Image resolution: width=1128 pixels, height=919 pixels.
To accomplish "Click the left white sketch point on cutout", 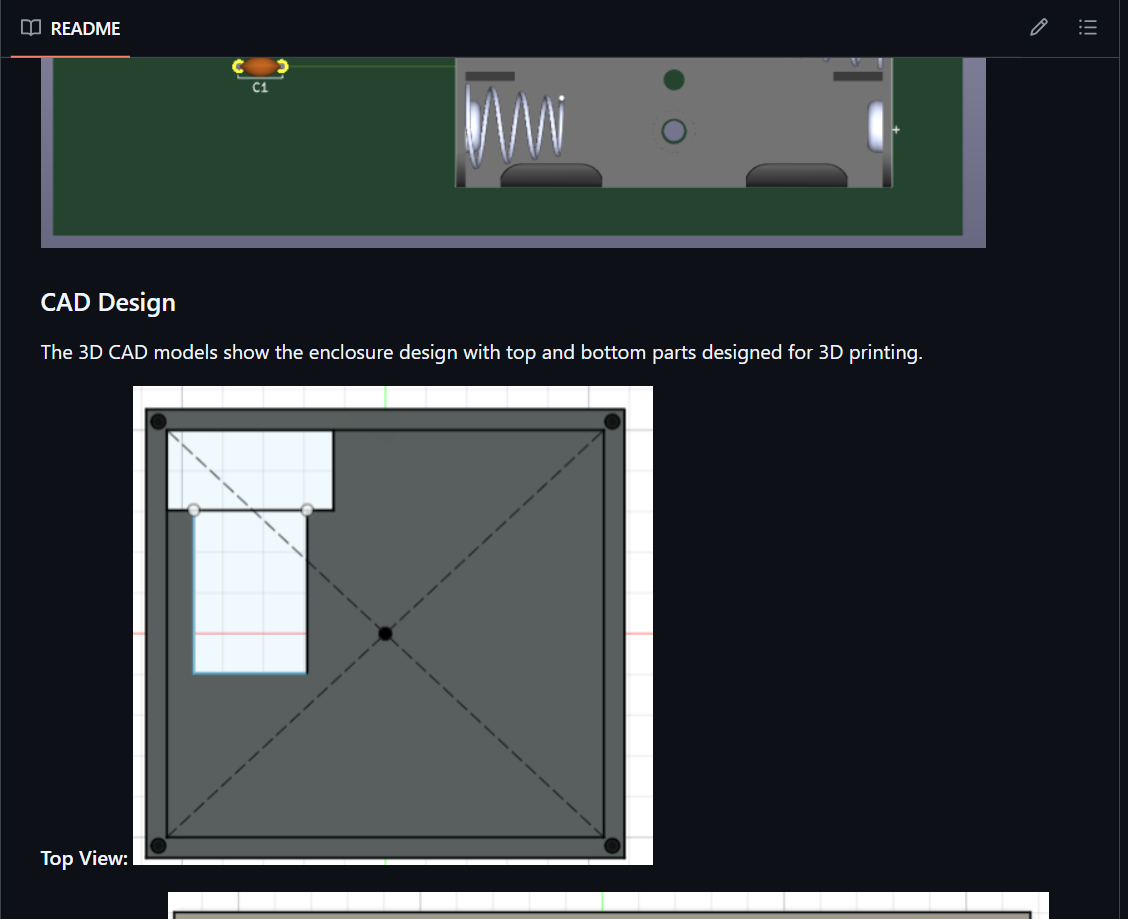I will click(194, 510).
